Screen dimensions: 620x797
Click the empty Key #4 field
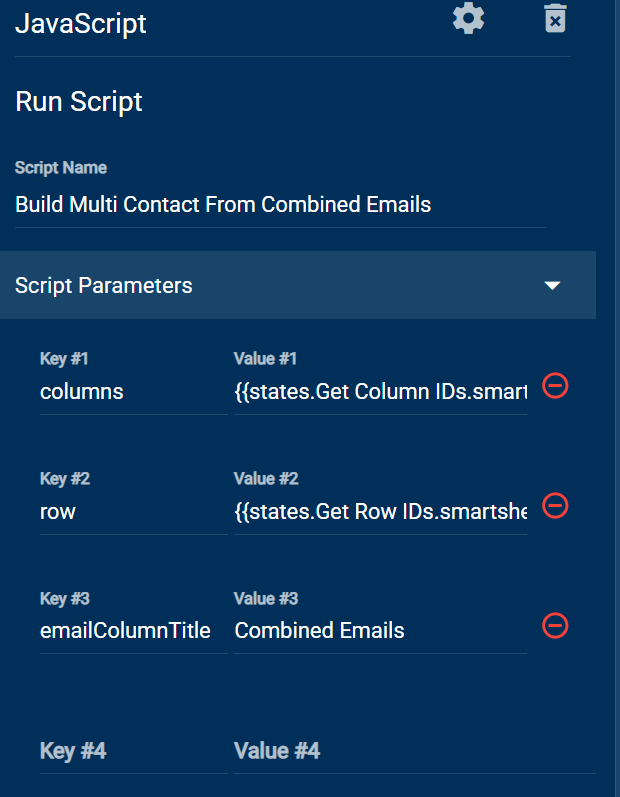click(134, 751)
